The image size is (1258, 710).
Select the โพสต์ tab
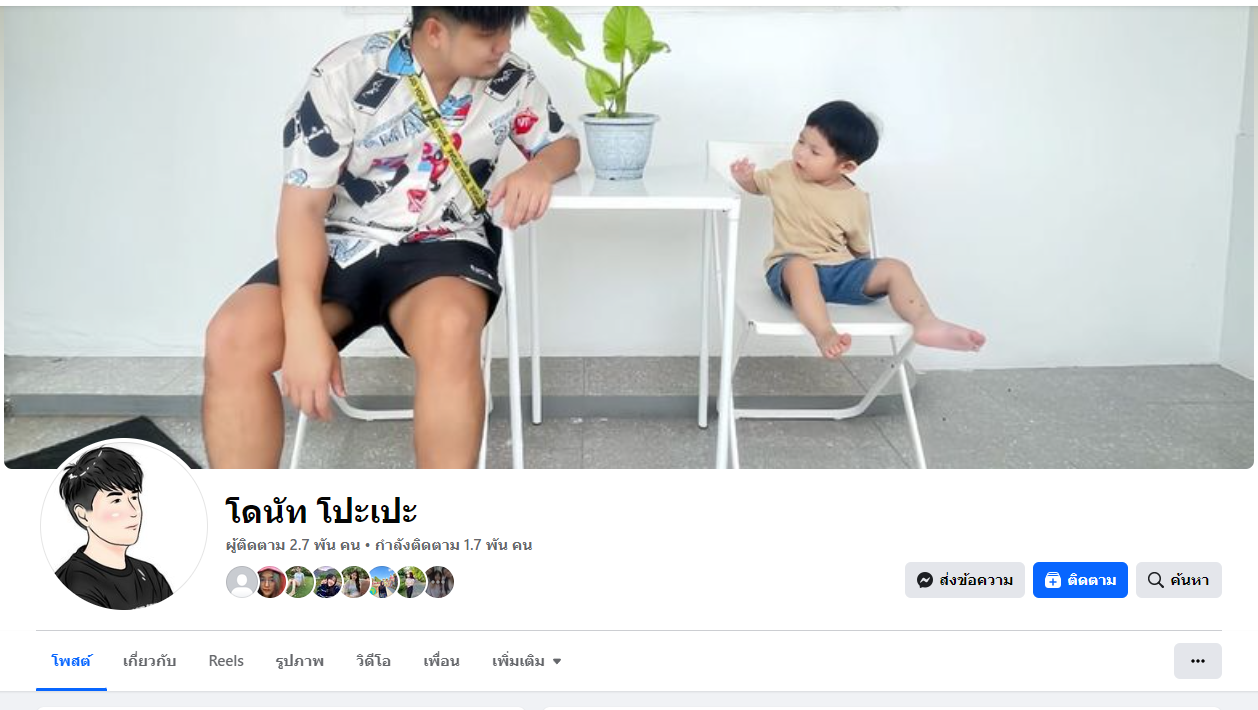(71, 661)
